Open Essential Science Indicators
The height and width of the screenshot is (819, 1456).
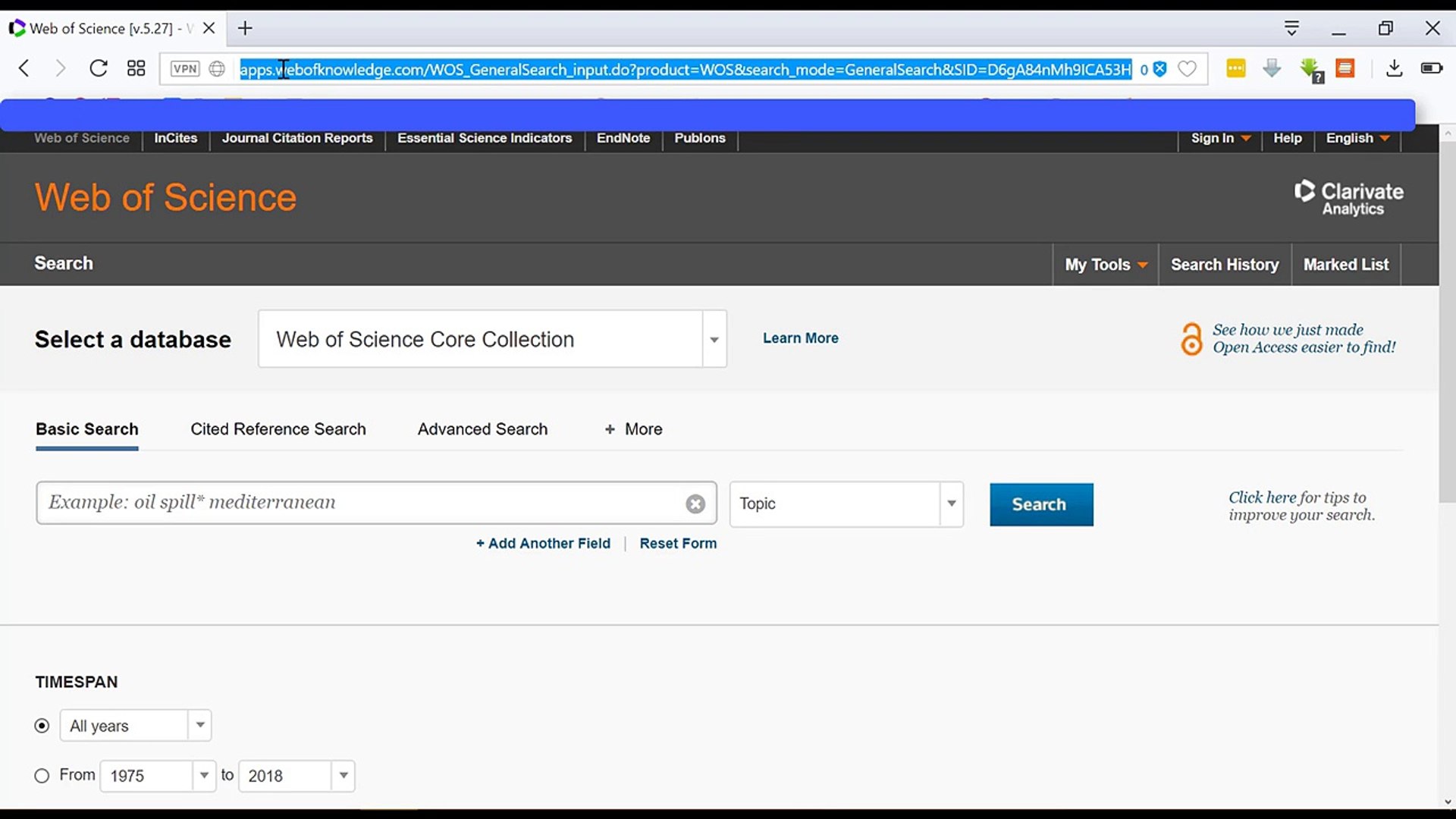tap(485, 138)
